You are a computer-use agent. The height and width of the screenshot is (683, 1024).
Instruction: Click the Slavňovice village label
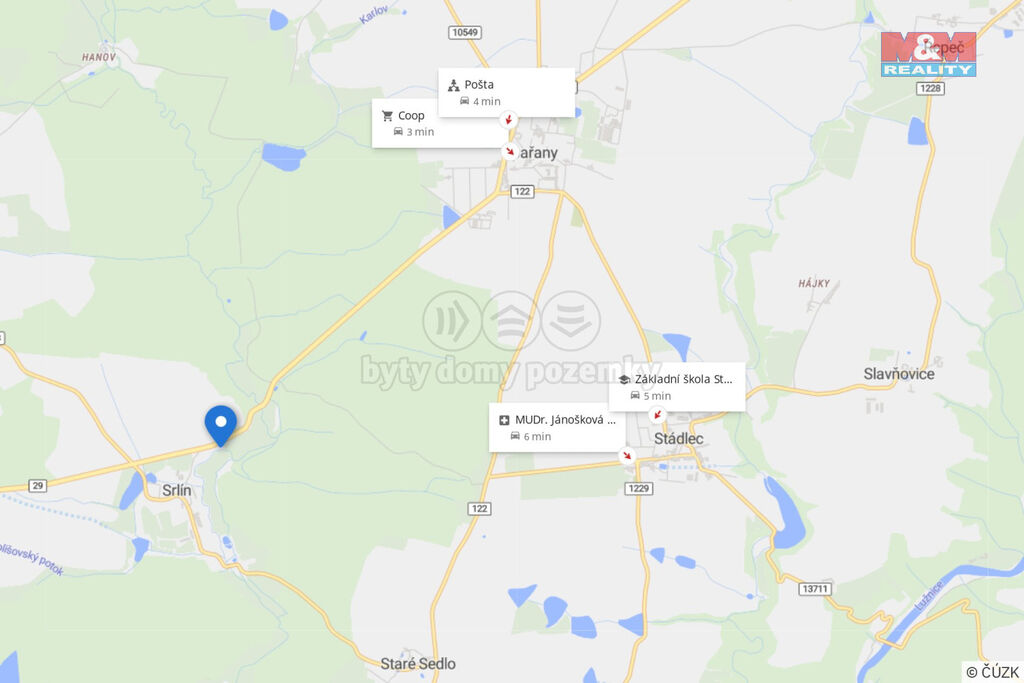(x=899, y=374)
